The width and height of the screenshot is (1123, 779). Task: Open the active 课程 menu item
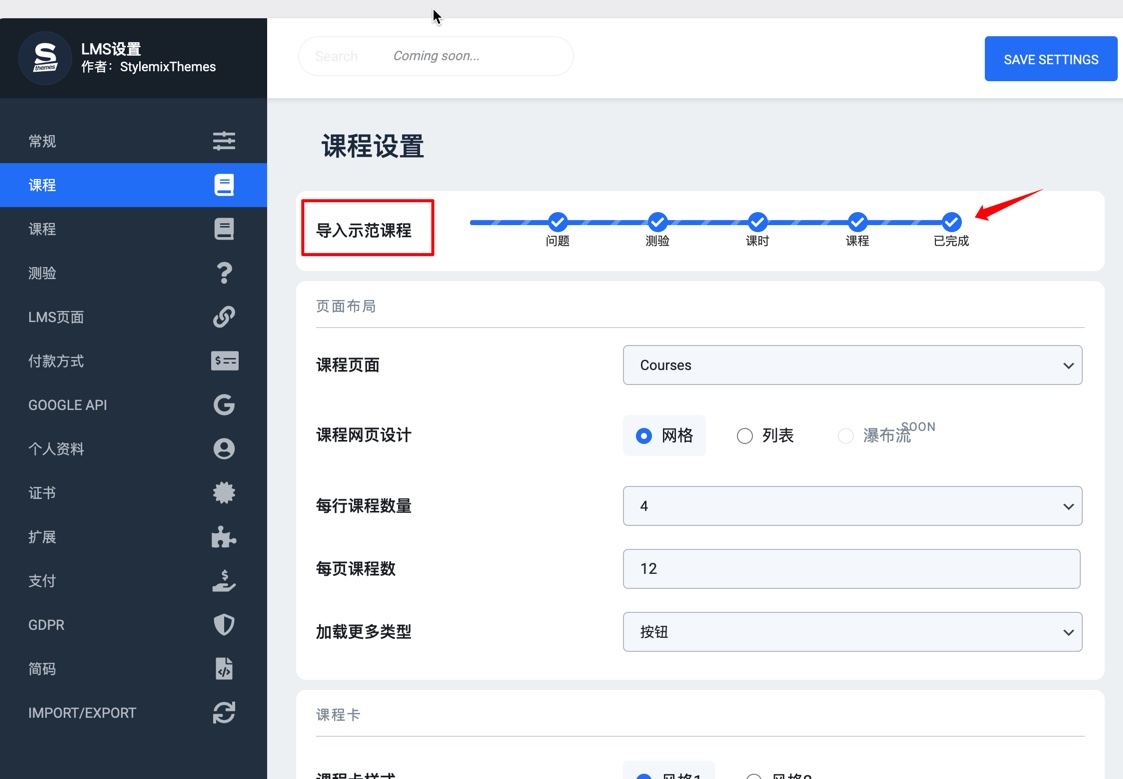133,185
